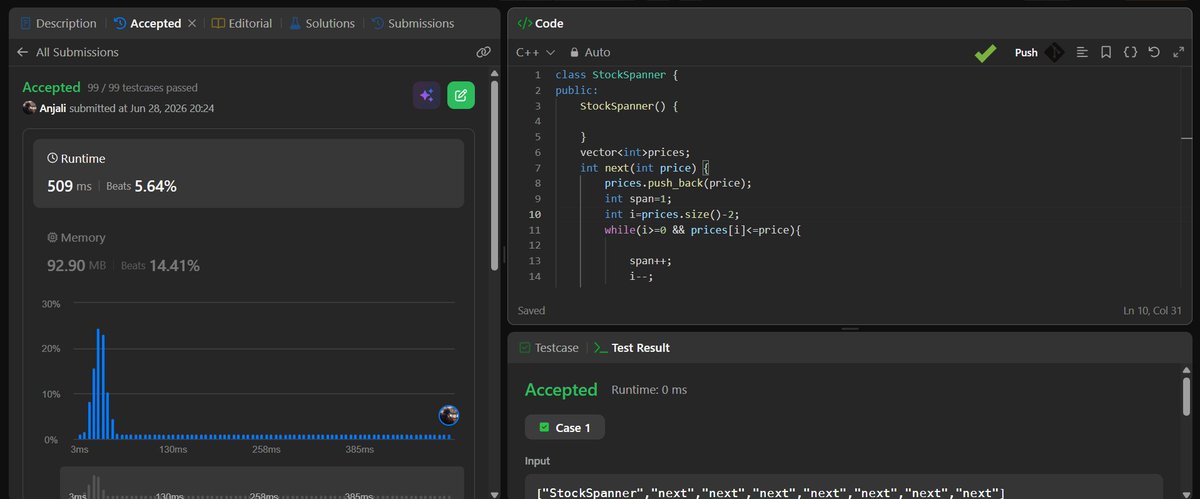
Task: Switch to the Editorial tab
Action: 241,23
